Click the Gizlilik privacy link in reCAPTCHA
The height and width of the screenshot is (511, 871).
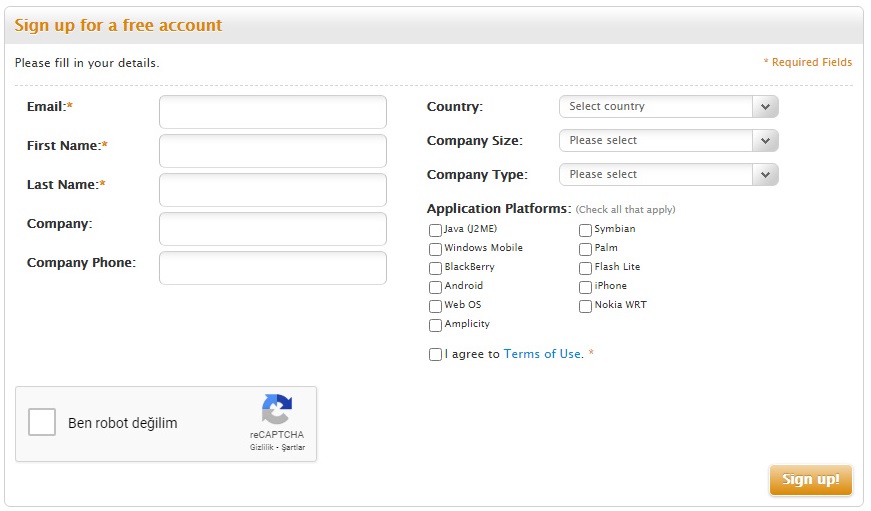(x=261, y=447)
